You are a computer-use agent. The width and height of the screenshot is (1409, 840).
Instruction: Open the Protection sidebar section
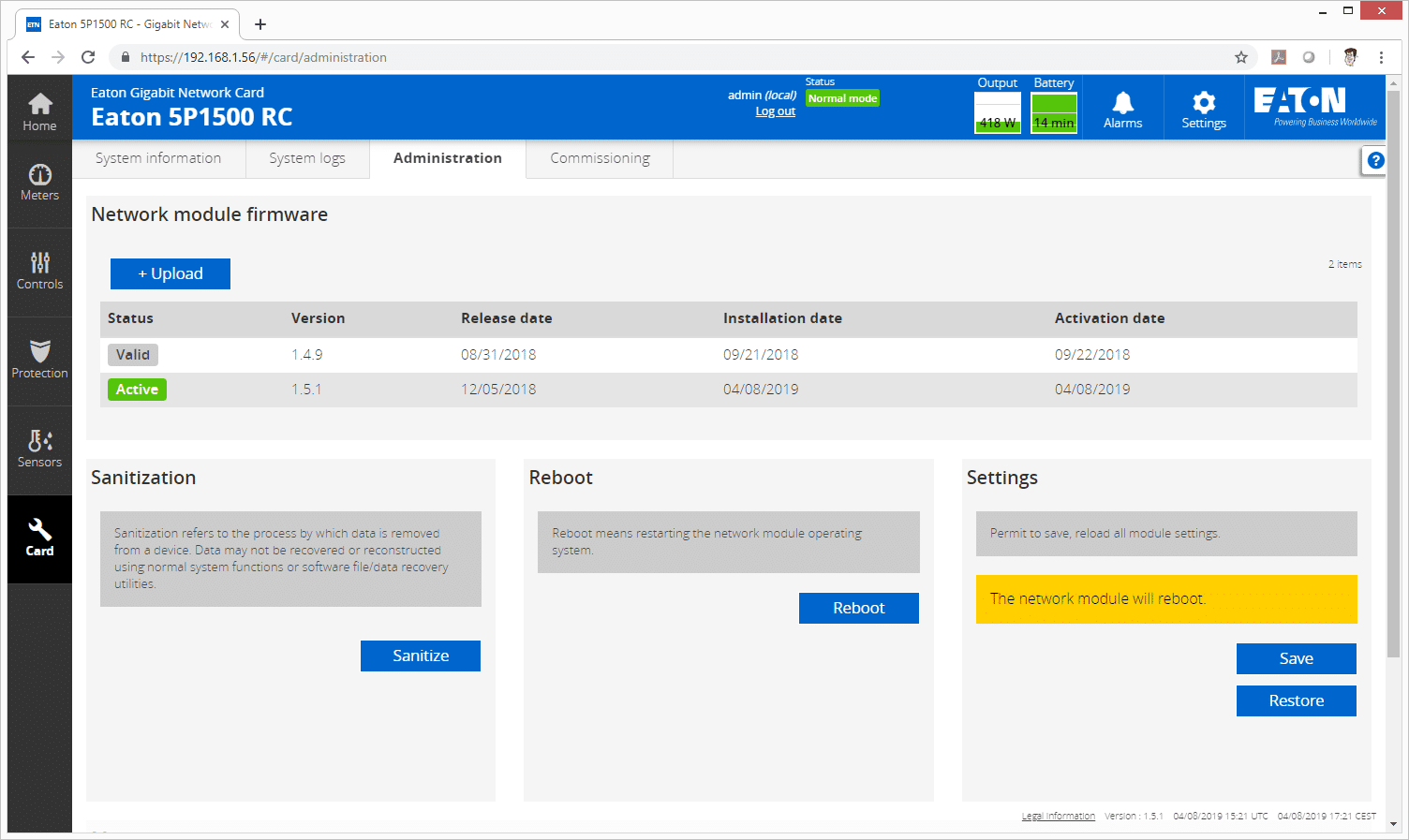click(39, 361)
